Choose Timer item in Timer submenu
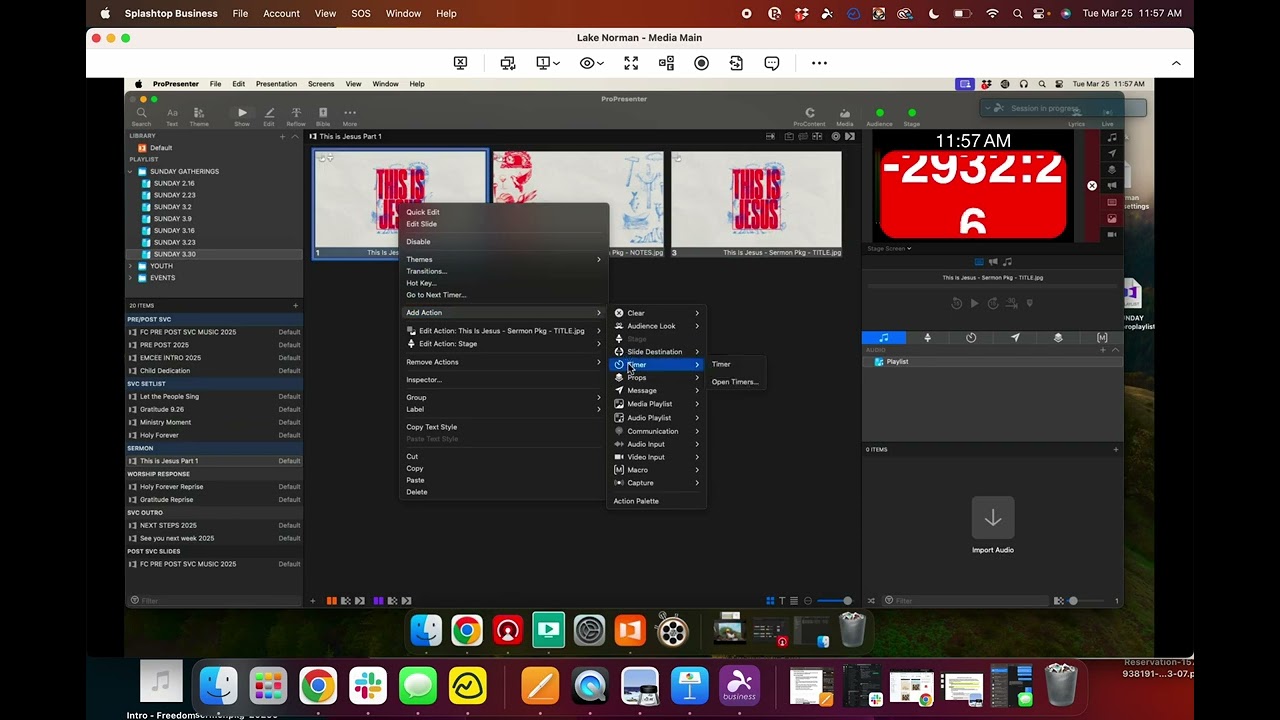Screen dimensions: 1280x720 (x=721, y=364)
